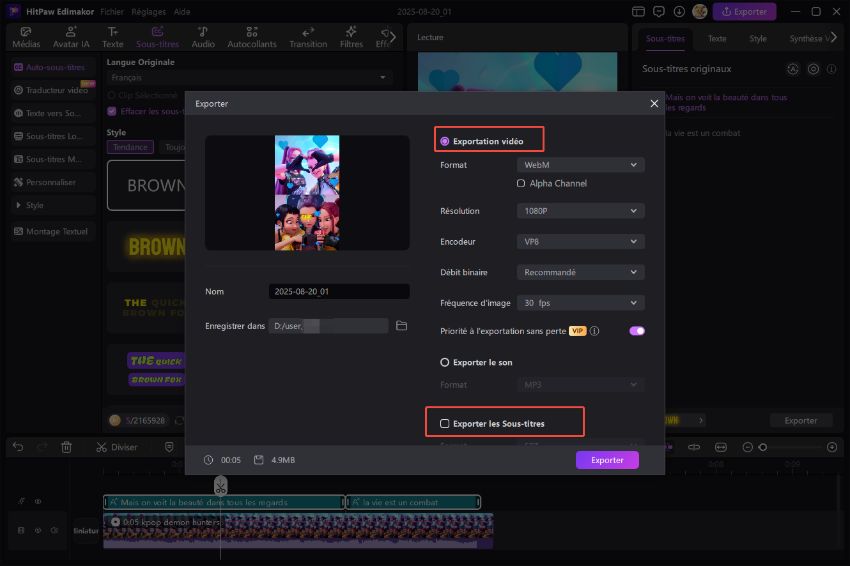The width and height of the screenshot is (850, 566).
Task: Click the Nom filename input field
Action: (338, 292)
